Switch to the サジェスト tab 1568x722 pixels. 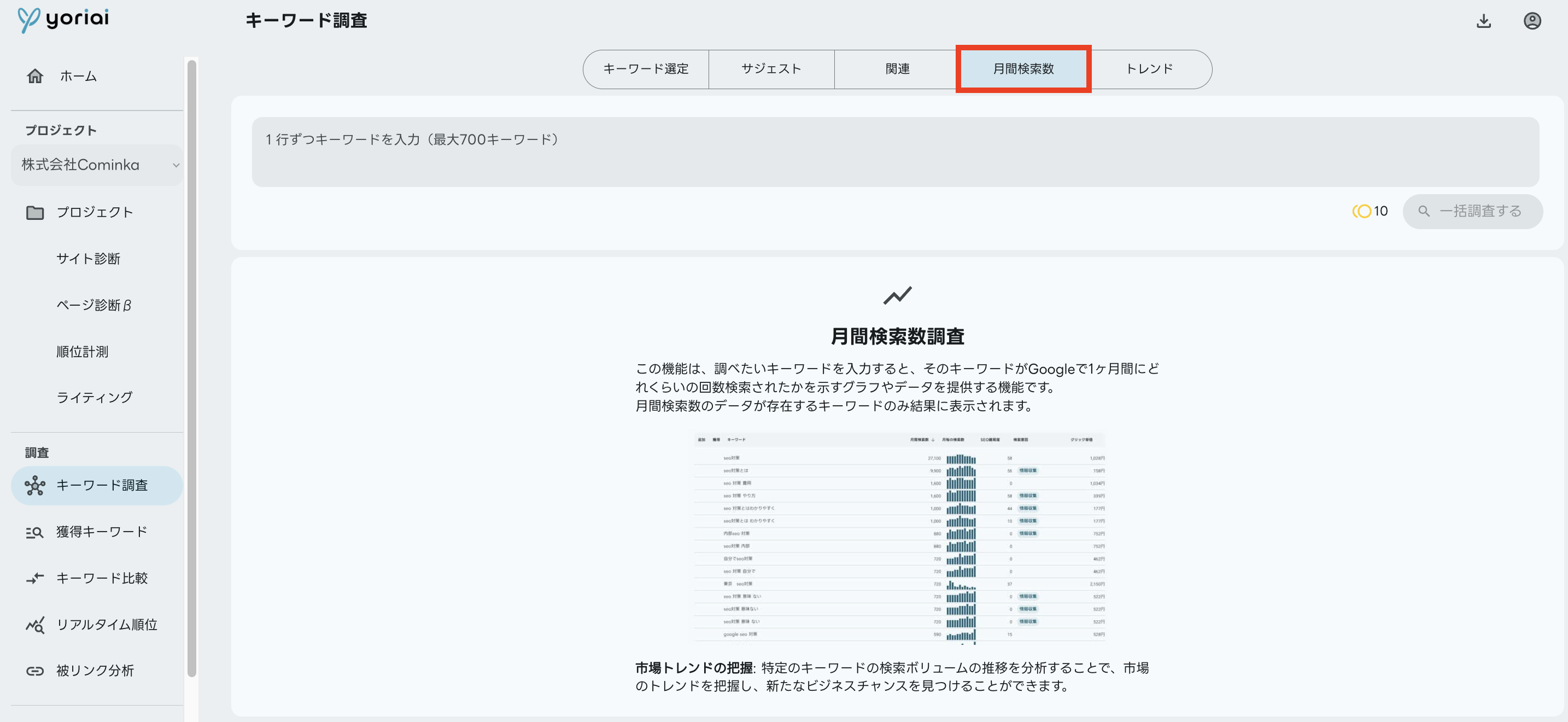click(771, 69)
